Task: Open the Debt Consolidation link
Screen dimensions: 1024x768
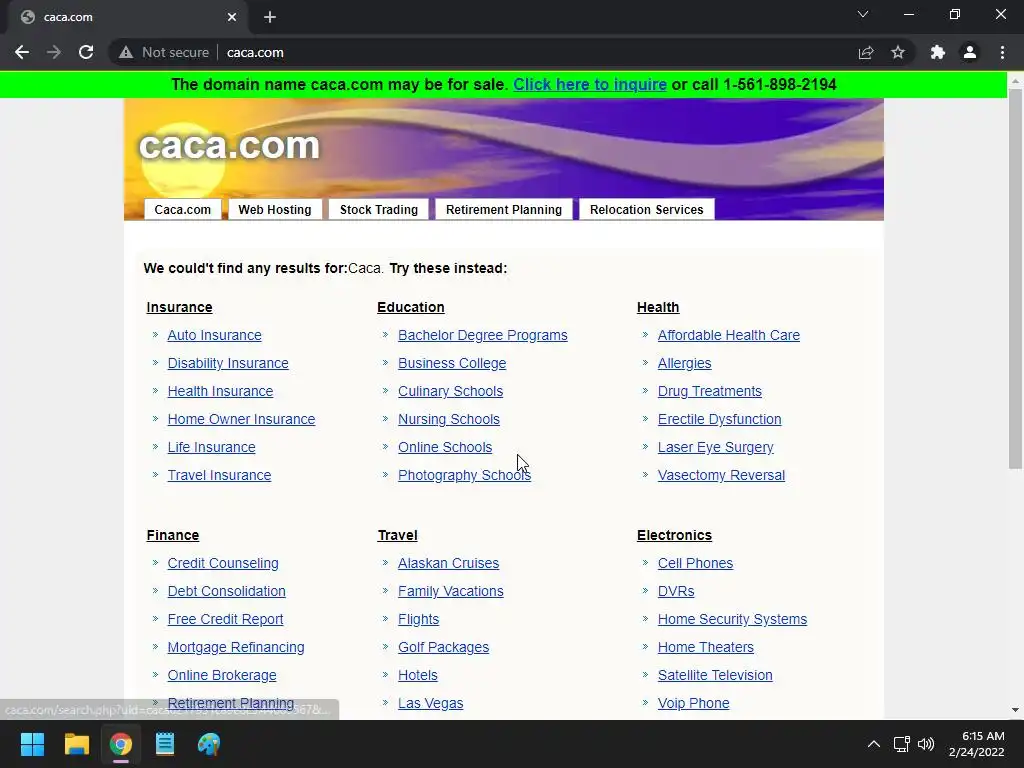Action: coord(227,591)
